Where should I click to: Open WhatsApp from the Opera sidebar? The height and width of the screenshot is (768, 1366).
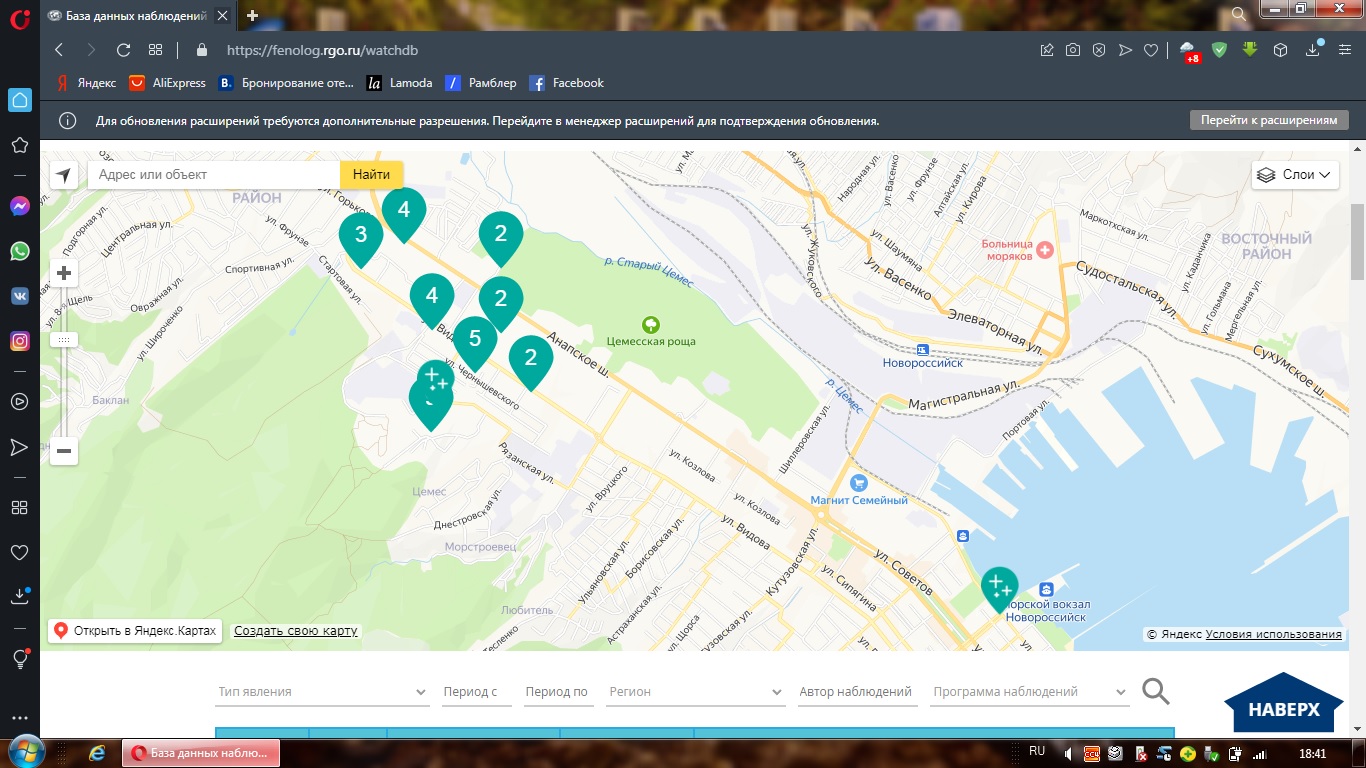point(19,251)
